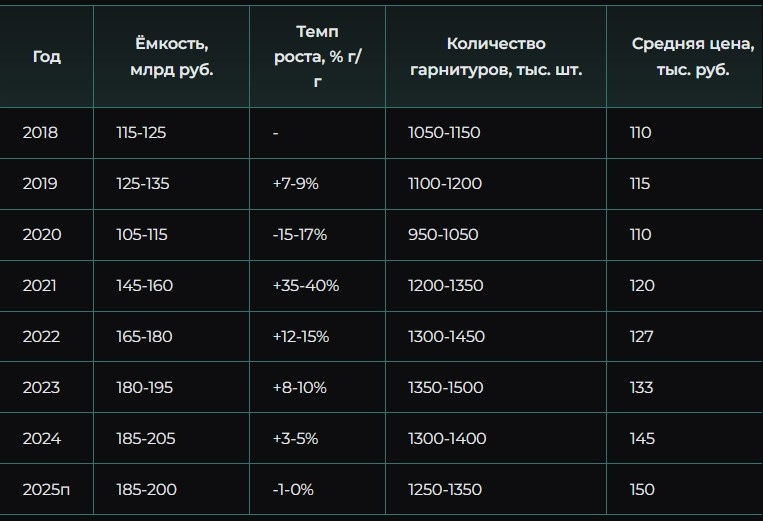The height and width of the screenshot is (521, 763).
Task: Select the quantity cell 1350-1500
Action: (446, 388)
